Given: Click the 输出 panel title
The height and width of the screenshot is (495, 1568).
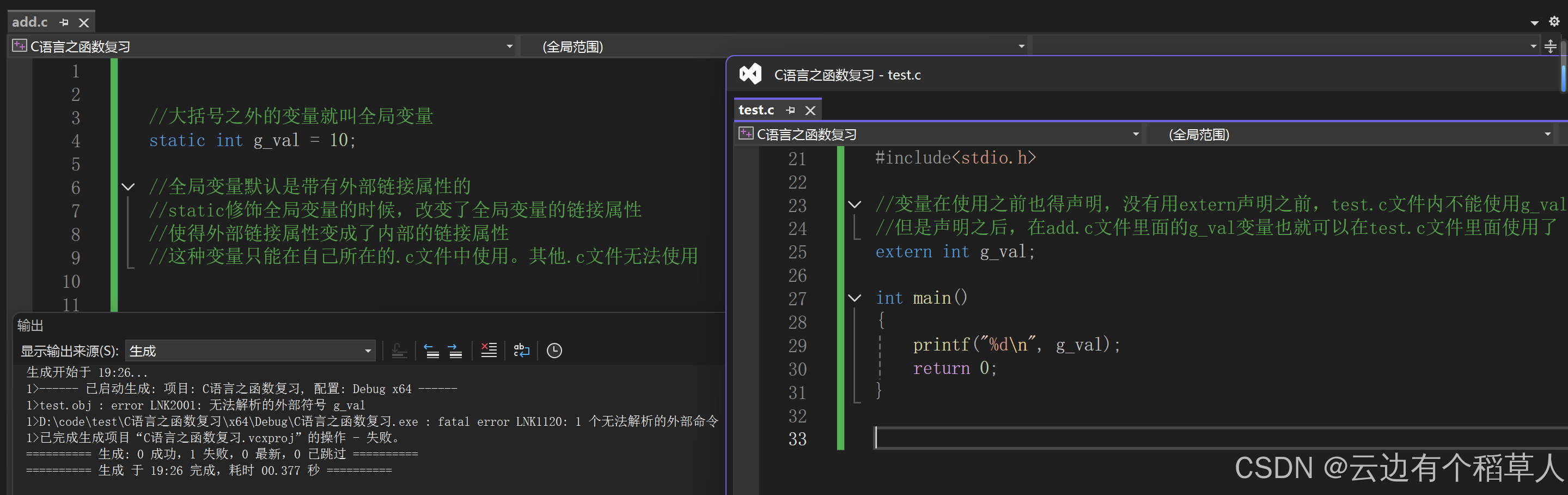Looking at the screenshot, I should (x=30, y=325).
